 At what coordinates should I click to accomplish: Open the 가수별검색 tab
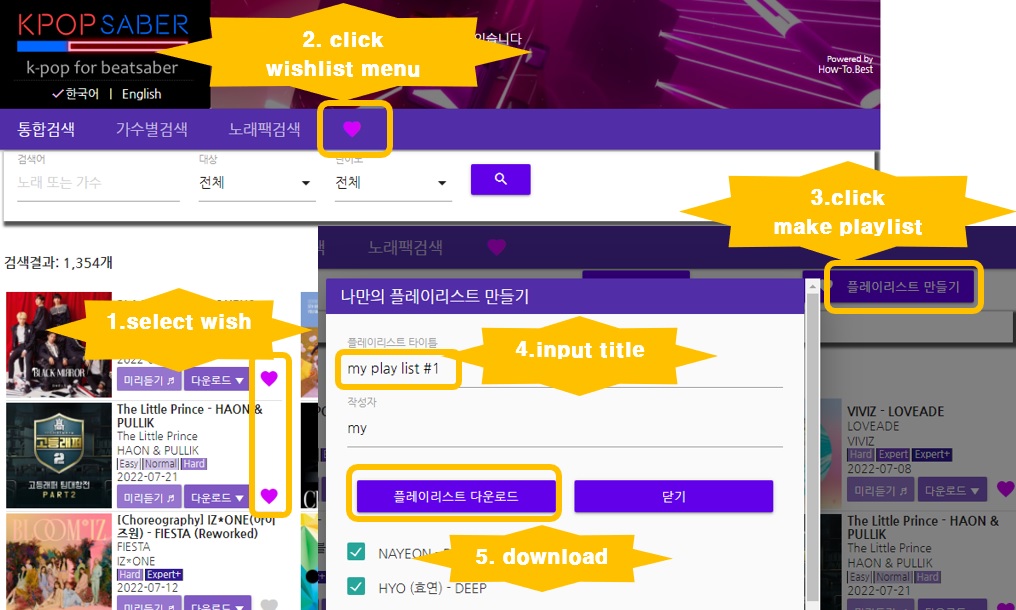tap(152, 129)
